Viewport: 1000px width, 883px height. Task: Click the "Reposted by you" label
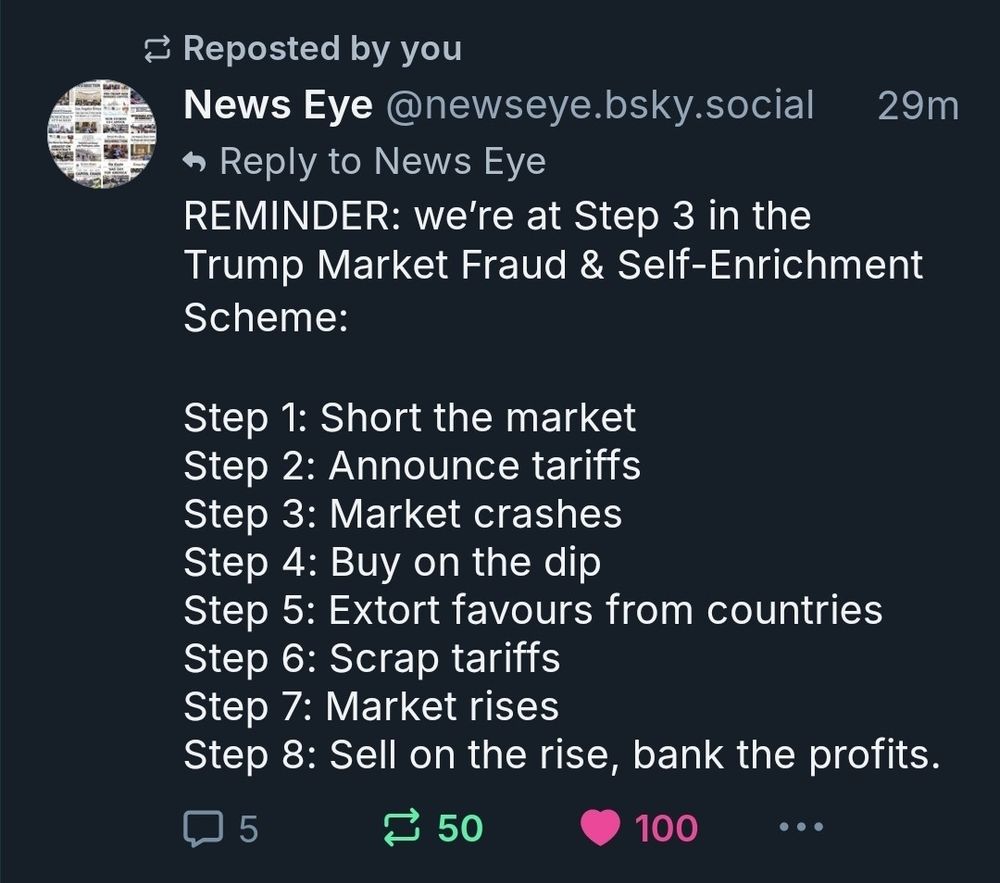point(322,48)
